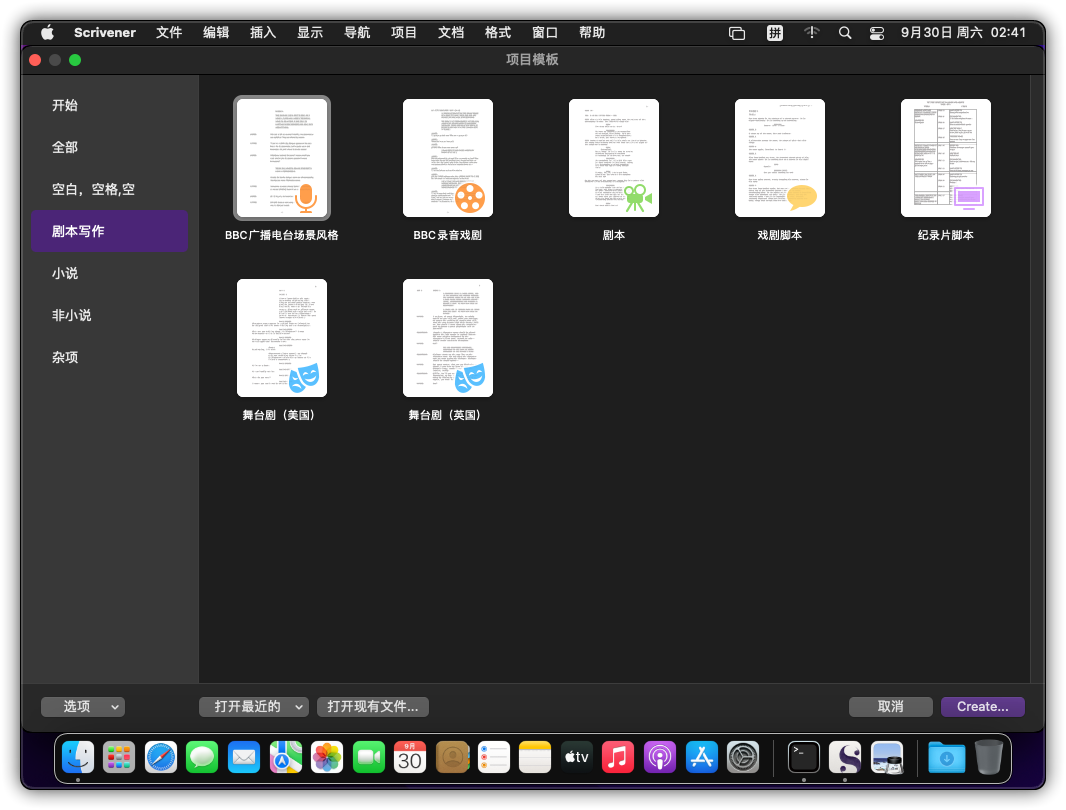Open the Trash from the Dock
The height and width of the screenshot is (810, 1066).
click(988, 757)
